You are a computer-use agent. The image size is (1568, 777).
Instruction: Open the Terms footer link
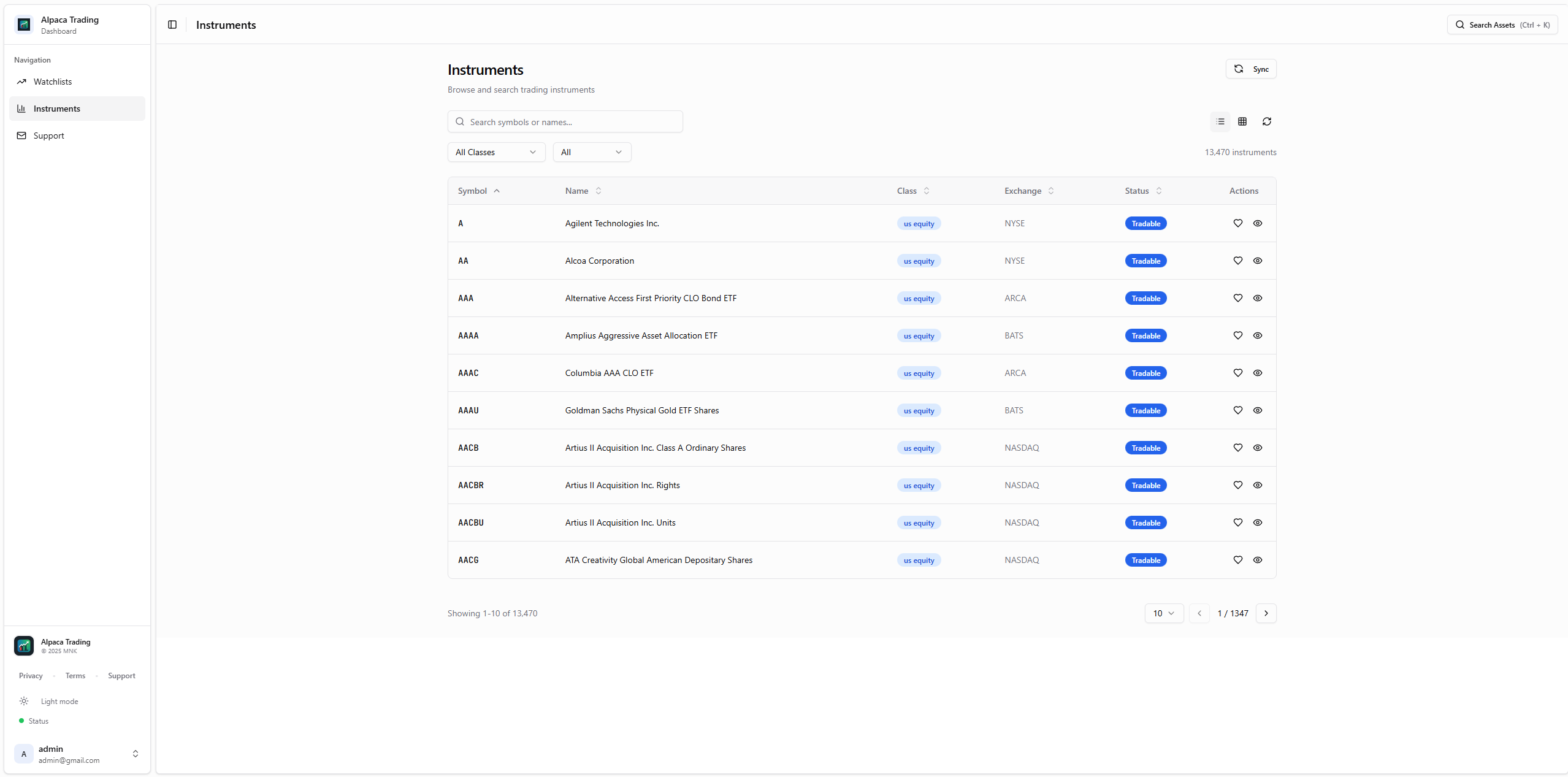pyautogui.click(x=75, y=676)
